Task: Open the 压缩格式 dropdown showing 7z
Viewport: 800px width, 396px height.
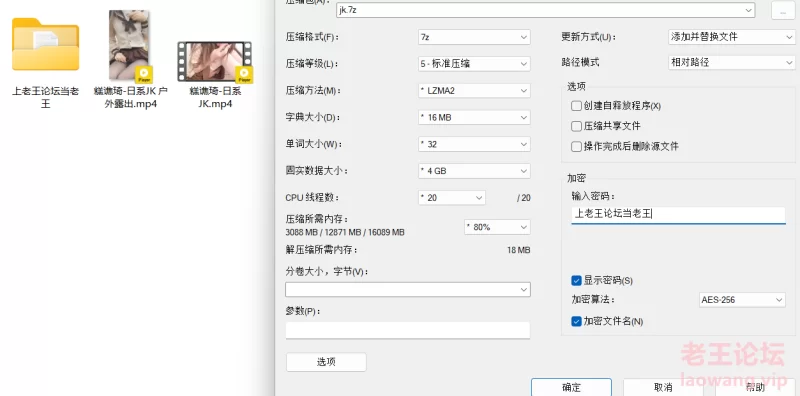Action: (474, 37)
